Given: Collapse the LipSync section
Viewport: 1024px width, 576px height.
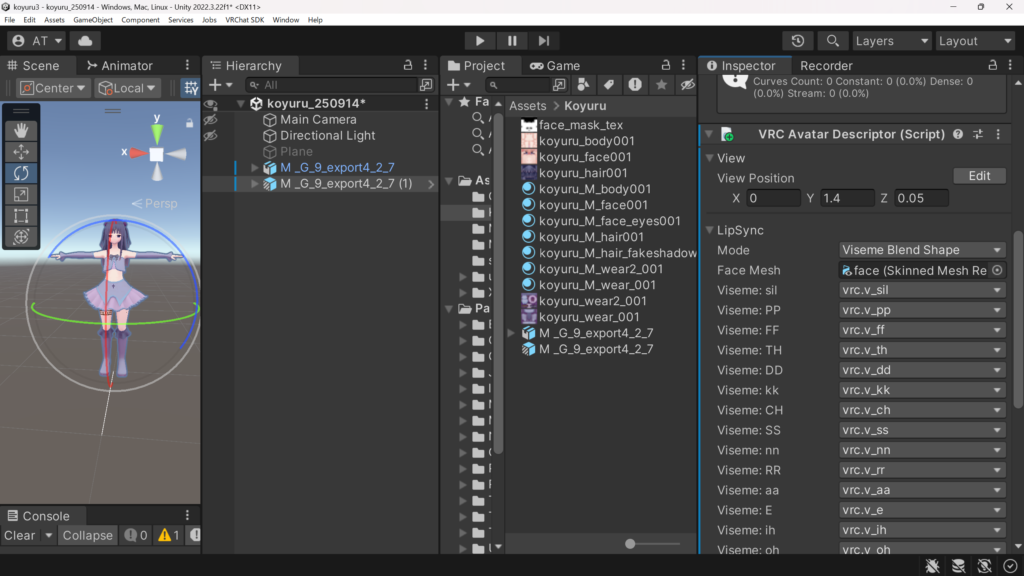Looking at the screenshot, I should pos(710,230).
